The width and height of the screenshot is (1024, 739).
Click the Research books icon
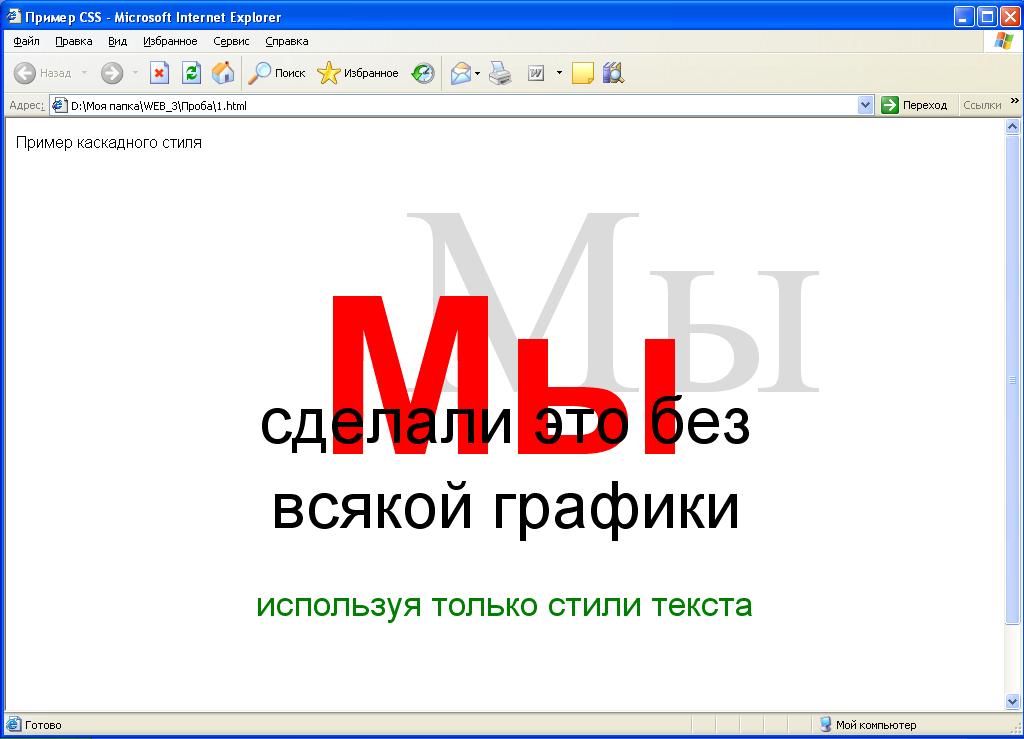point(614,73)
